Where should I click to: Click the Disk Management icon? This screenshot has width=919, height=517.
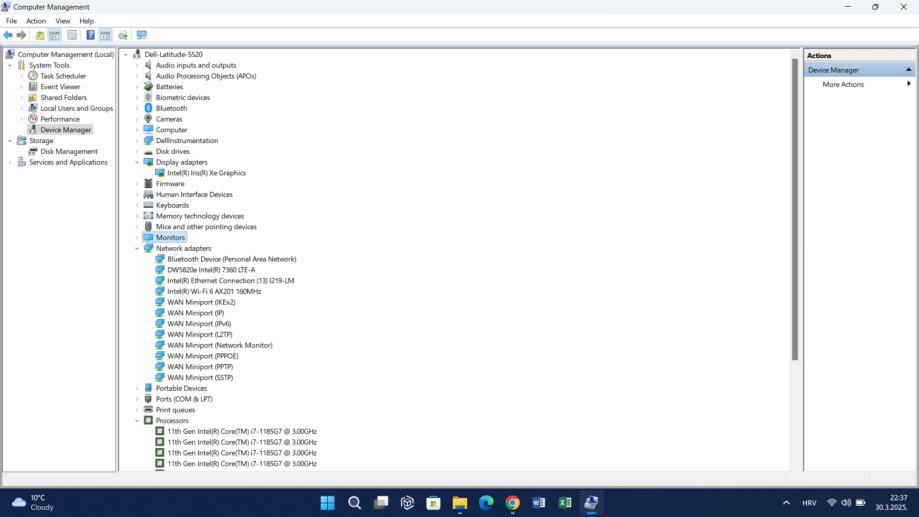coord(33,151)
